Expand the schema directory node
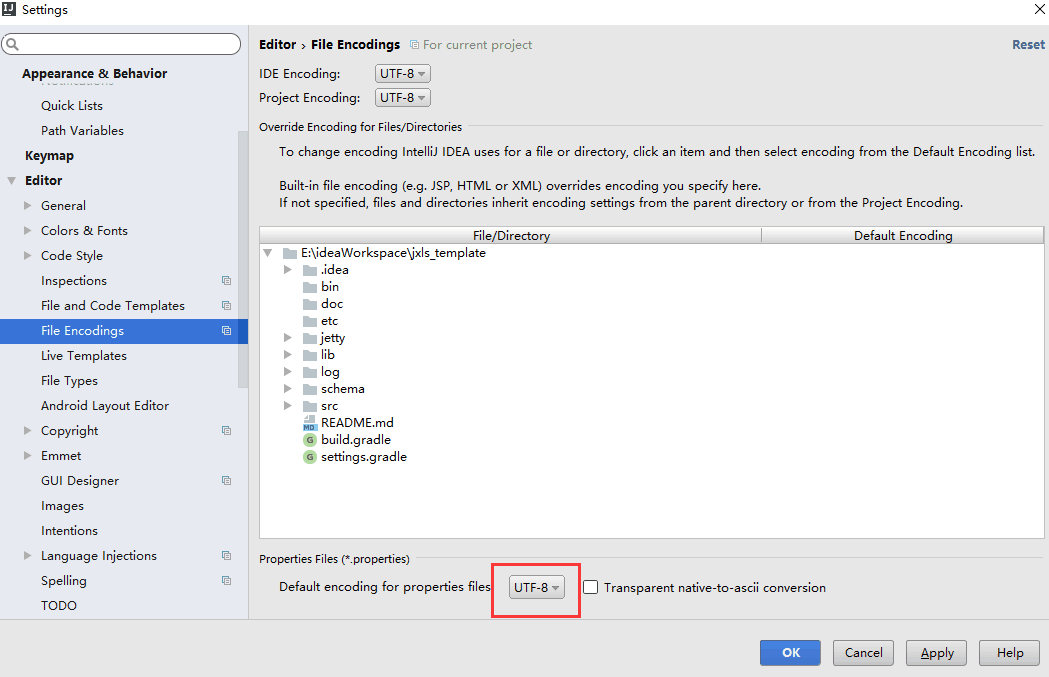 coord(288,388)
